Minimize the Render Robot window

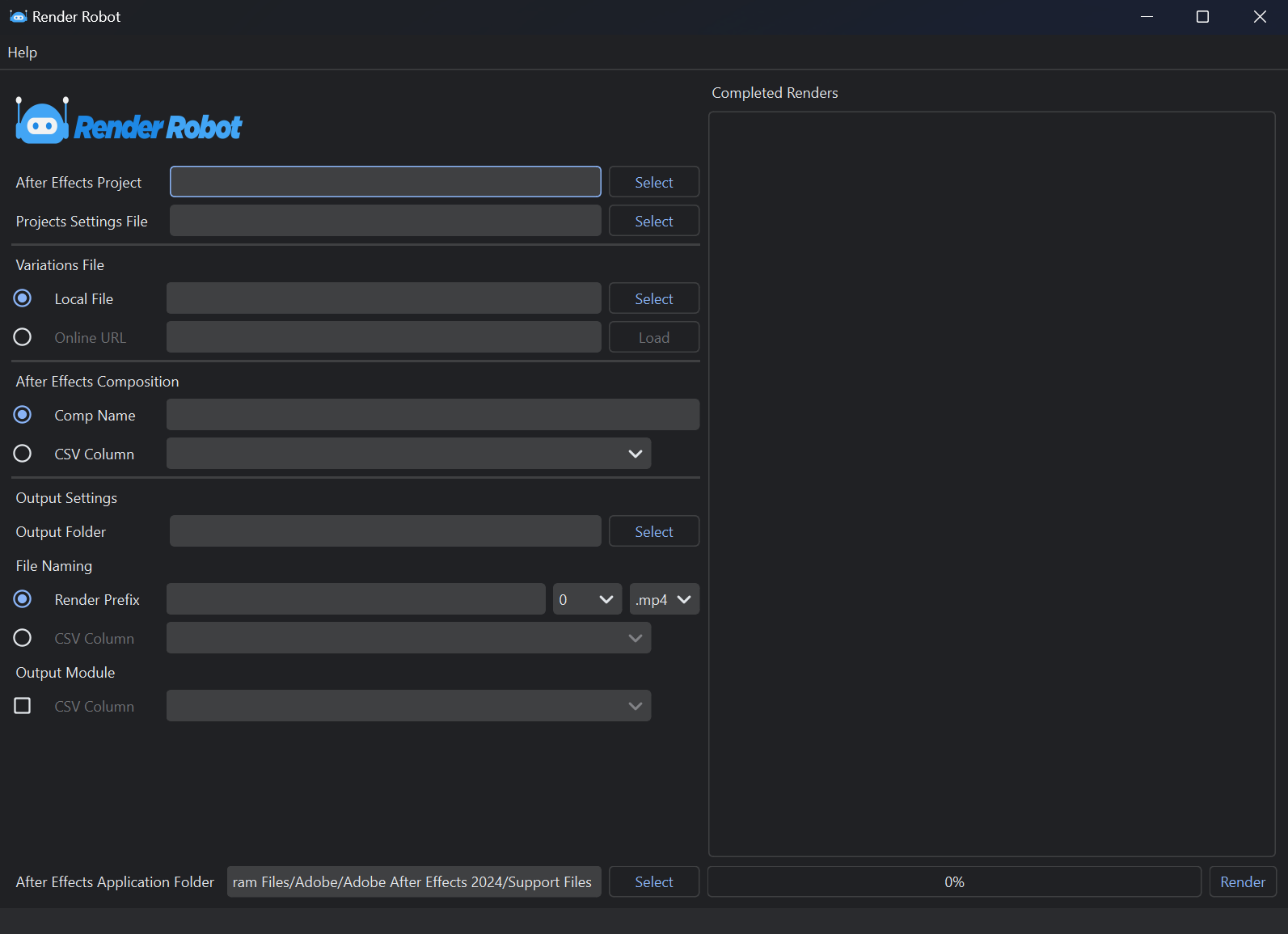tap(1147, 16)
